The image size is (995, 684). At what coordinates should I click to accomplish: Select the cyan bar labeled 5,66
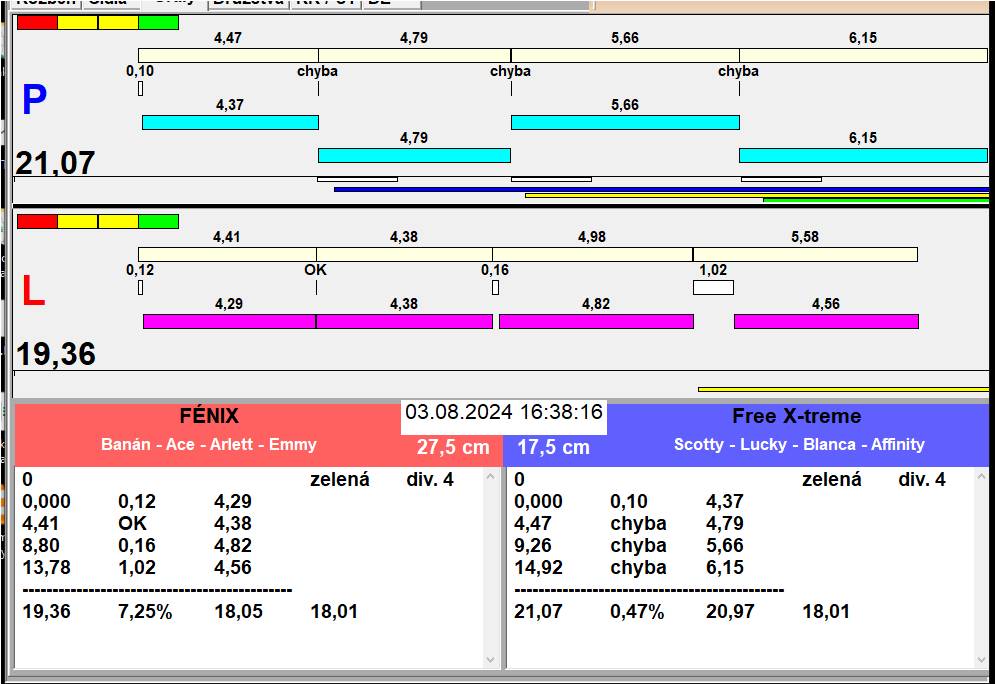click(x=625, y=122)
